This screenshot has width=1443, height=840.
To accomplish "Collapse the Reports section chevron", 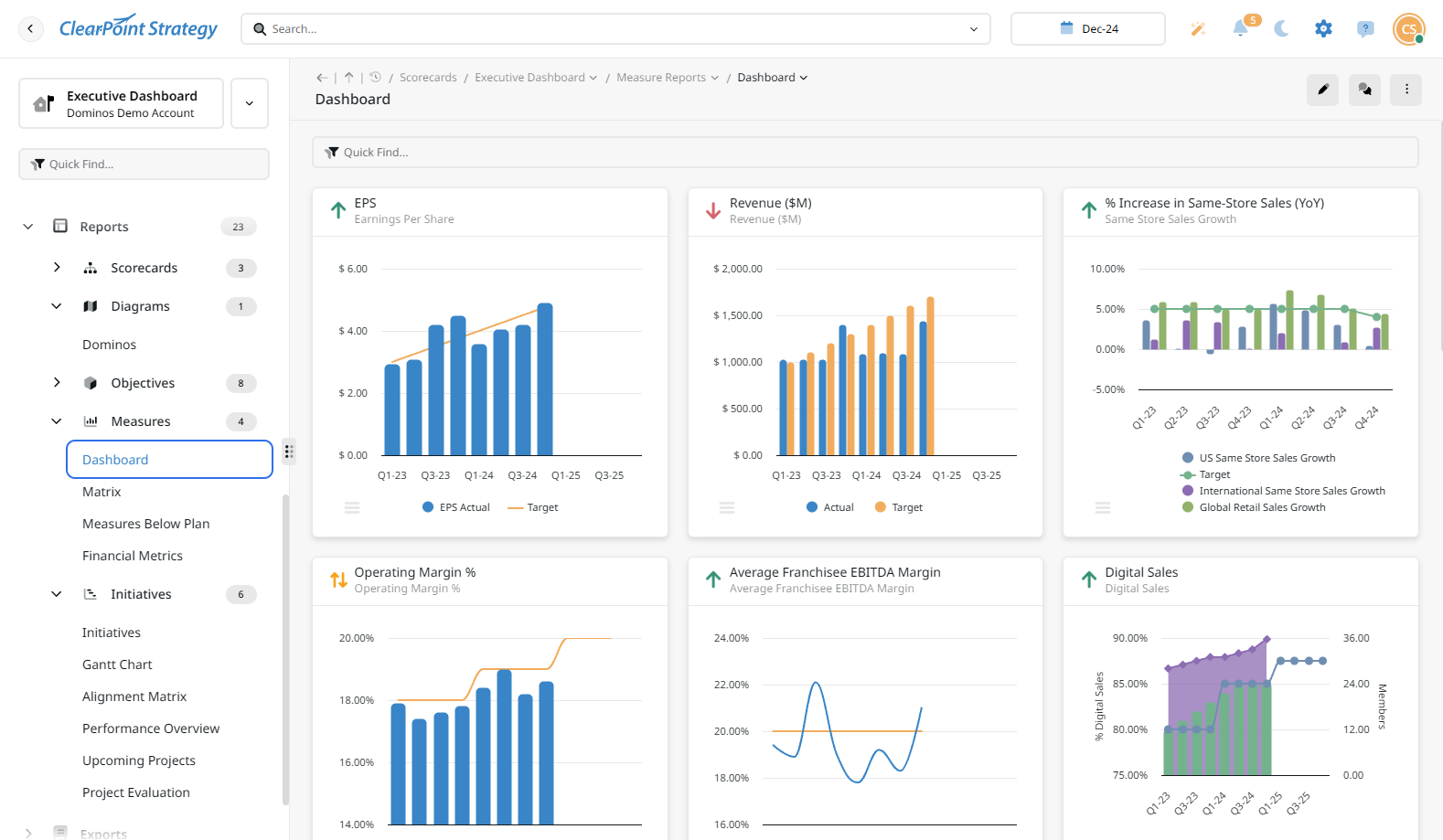I will (28, 227).
